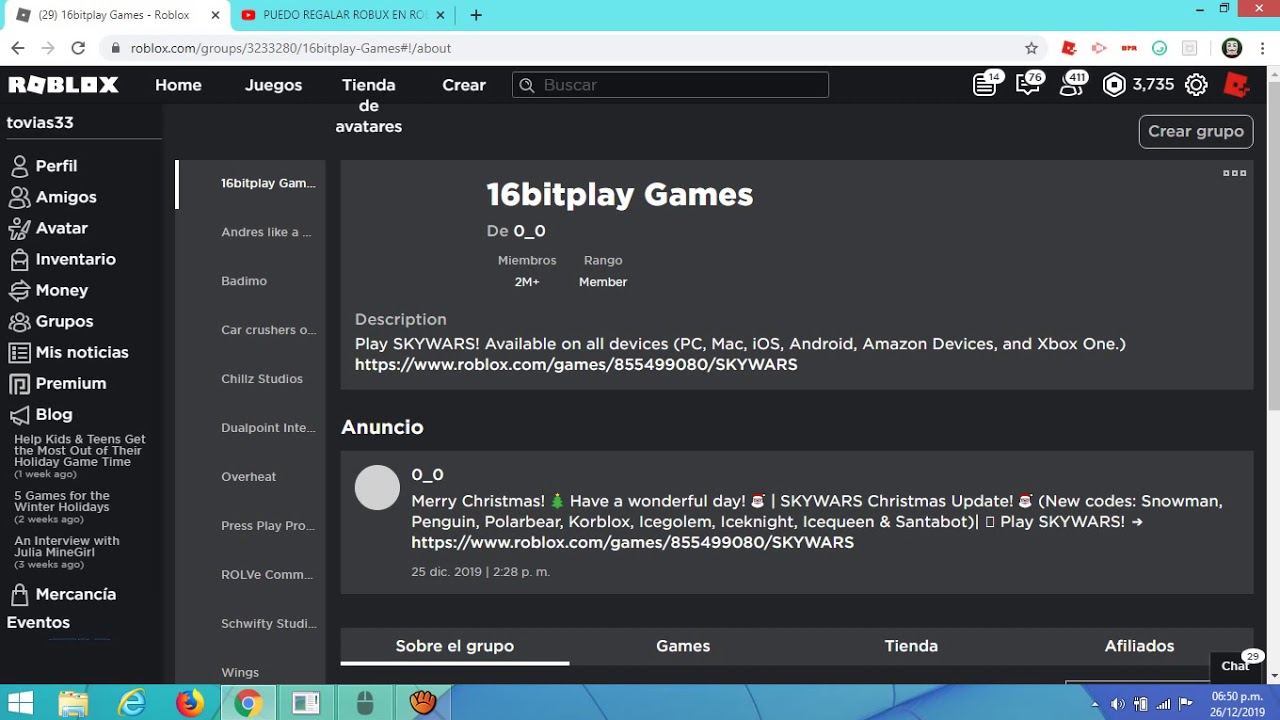Open group owner 0_0 profile link
This screenshot has width=1280, height=720.
click(x=529, y=231)
